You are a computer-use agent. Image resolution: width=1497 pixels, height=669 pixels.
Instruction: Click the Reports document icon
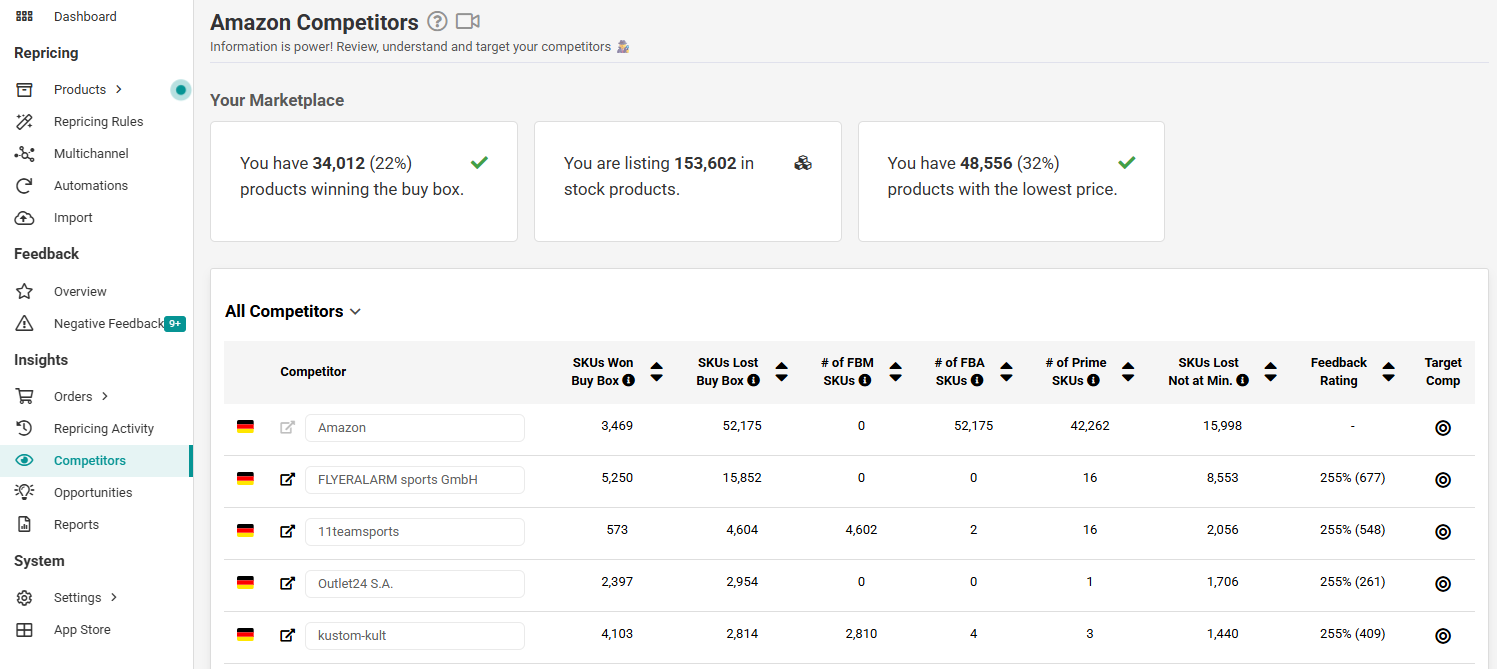[x=24, y=524]
